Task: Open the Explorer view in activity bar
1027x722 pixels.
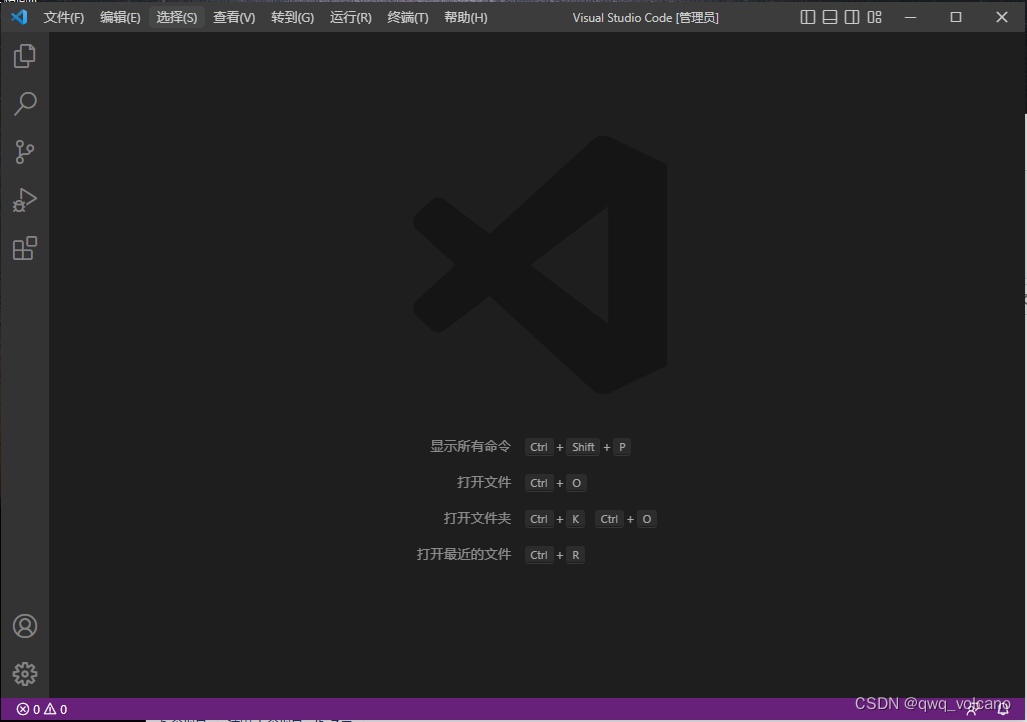Action: pos(25,56)
